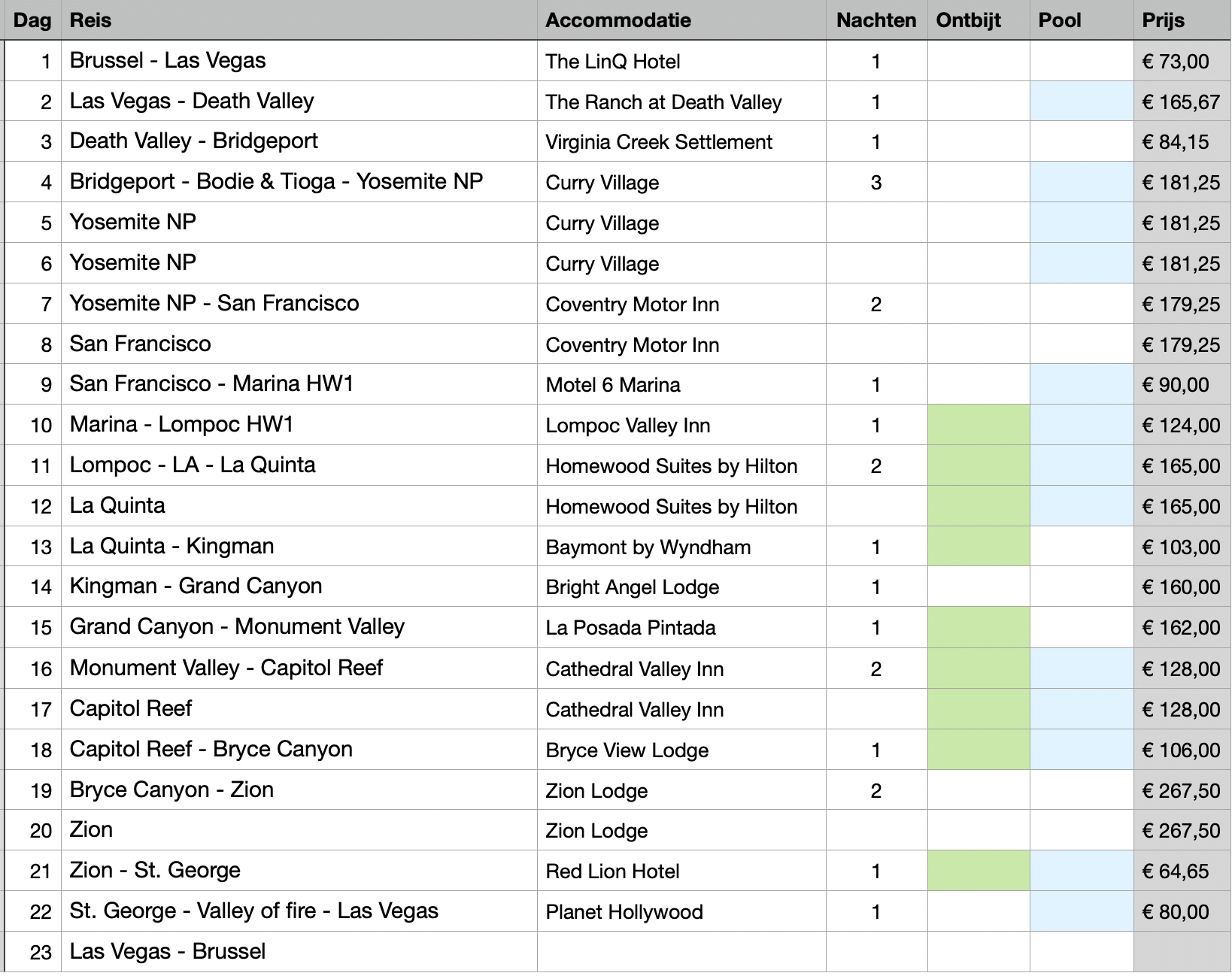Select the Pool column header
The width and height of the screenshot is (1232, 976).
(x=1060, y=20)
